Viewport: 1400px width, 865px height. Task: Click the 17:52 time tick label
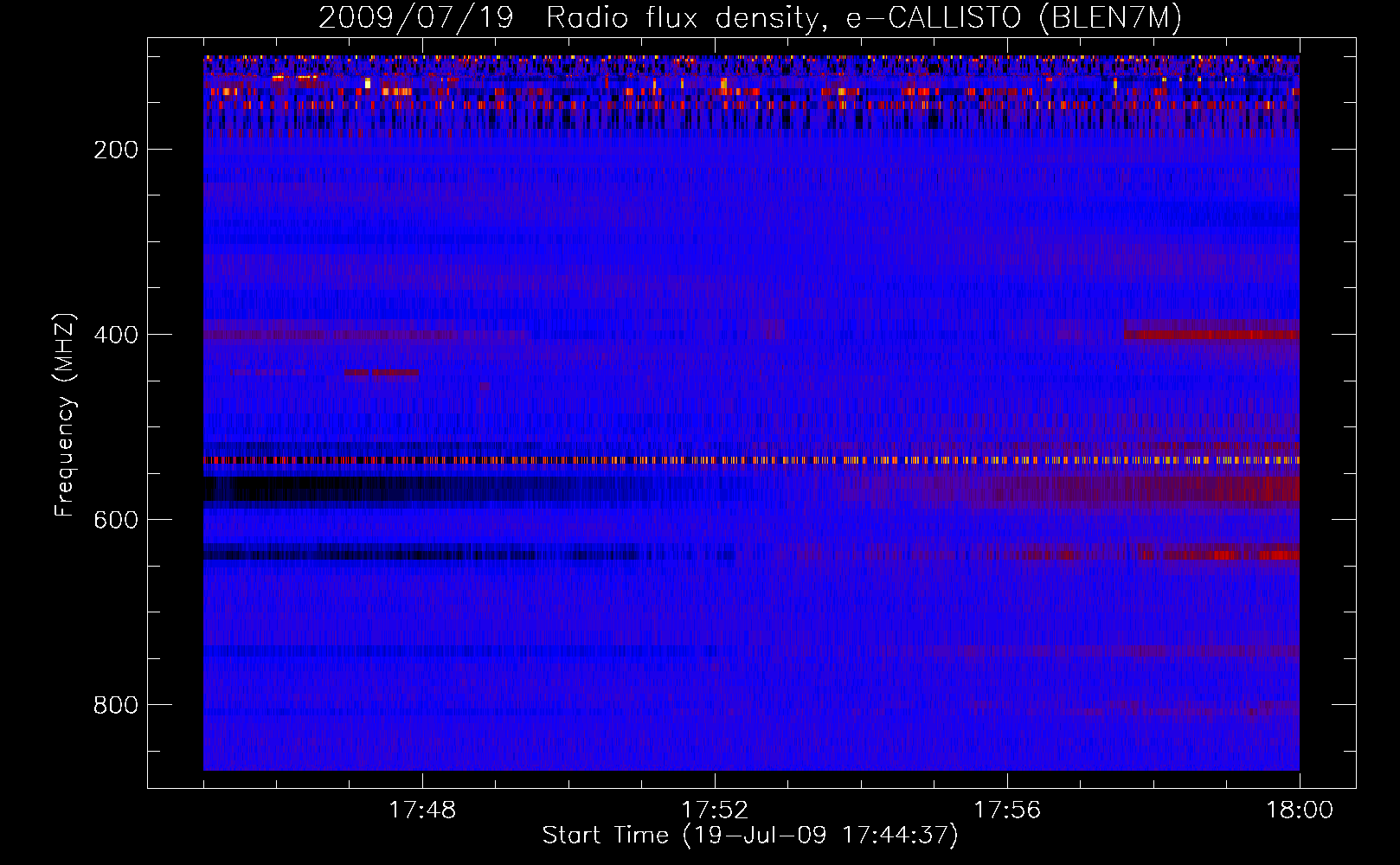(715, 811)
